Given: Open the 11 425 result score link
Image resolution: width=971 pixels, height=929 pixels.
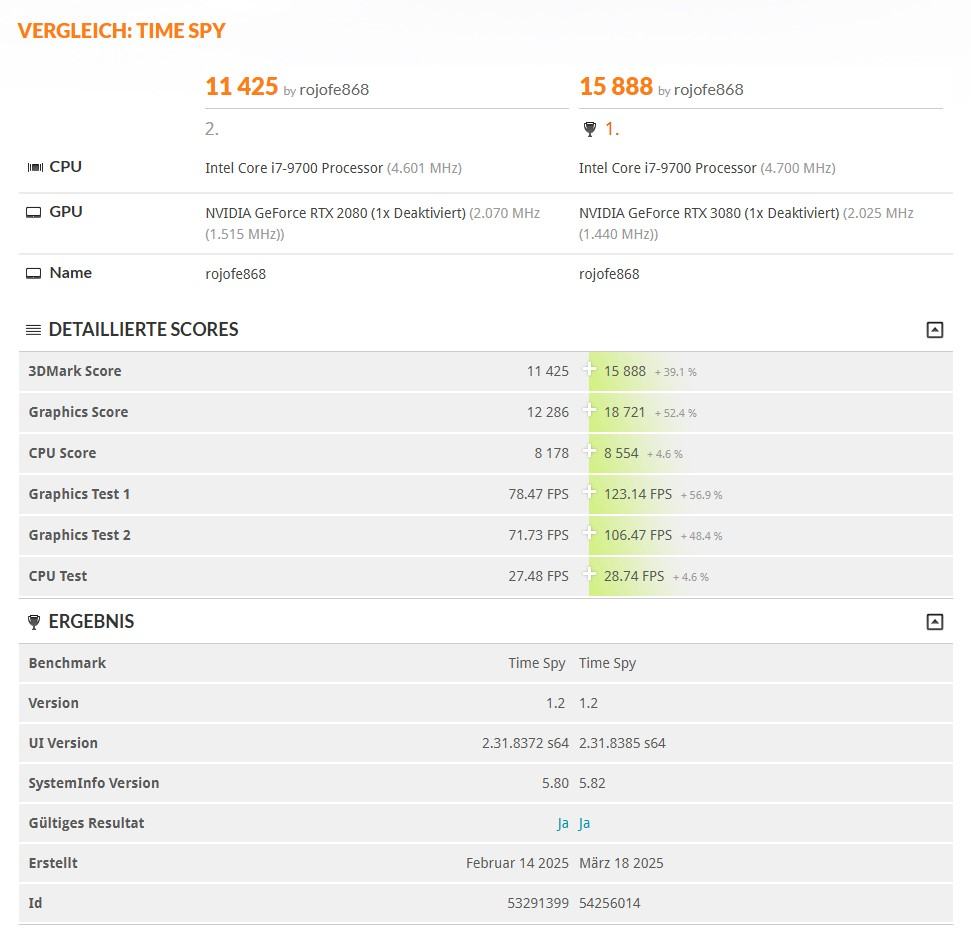Looking at the screenshot, I should click(242, 87).
